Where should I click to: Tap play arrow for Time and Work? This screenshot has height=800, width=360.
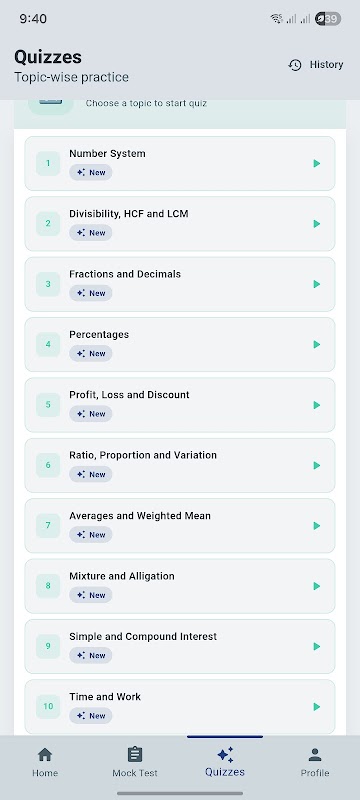[x=317, y=707]
